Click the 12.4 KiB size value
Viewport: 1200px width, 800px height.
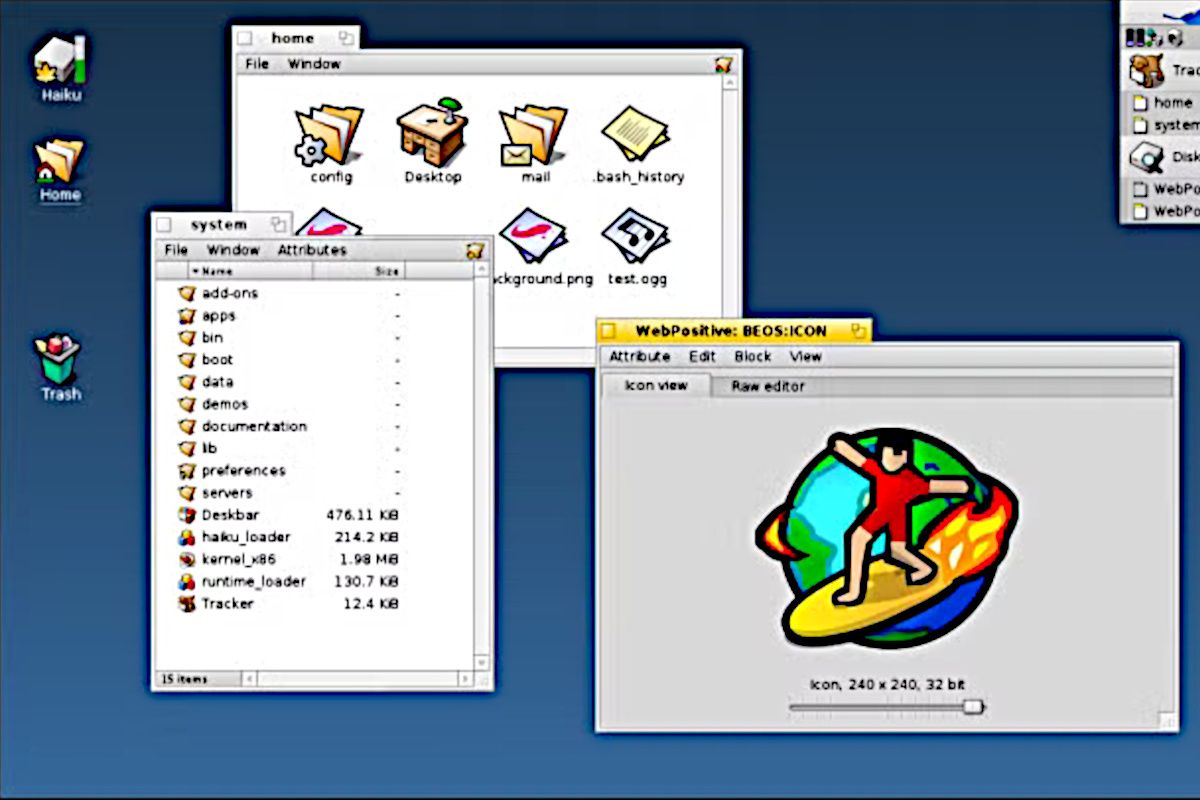[x=370, y=603]
